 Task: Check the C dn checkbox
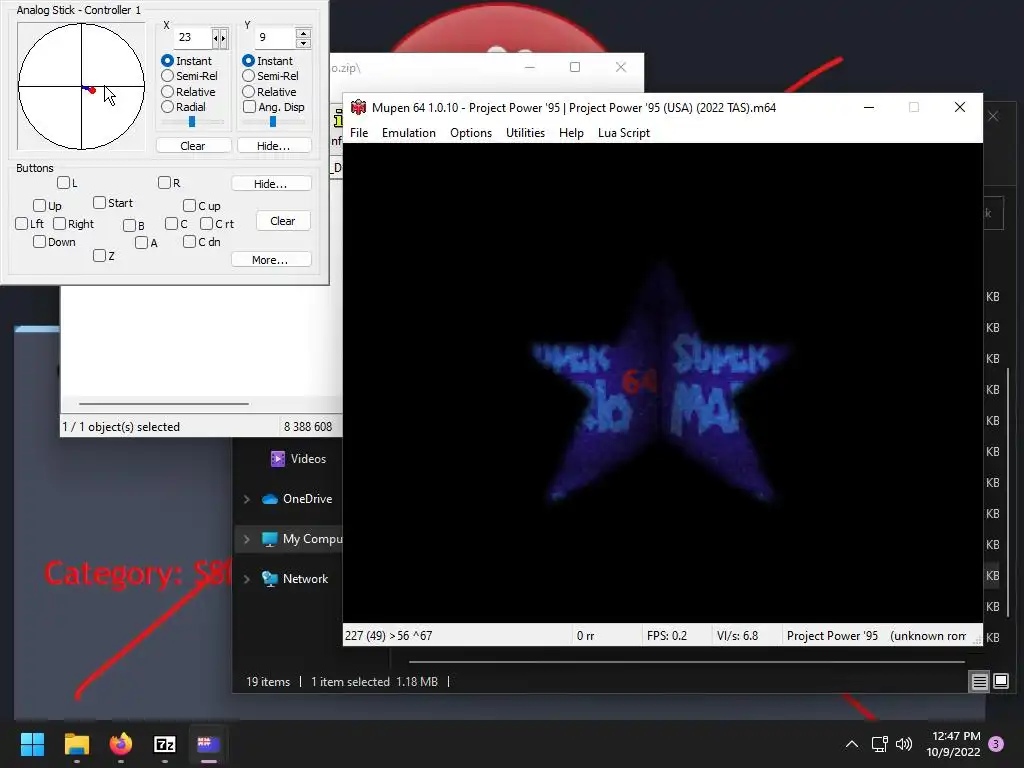[x=189, y=242]
